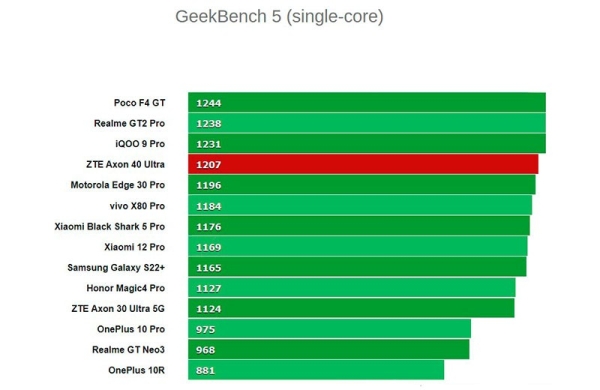Select the Motorola Edge 30 Pro bar
Viewport: 600px width, 390px height.
pyautogui.click(x=362, y=185)
